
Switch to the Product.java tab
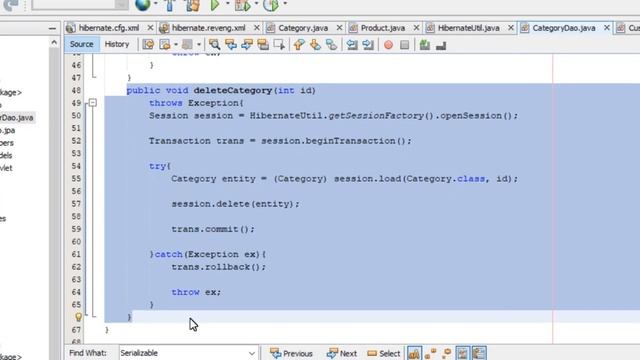click(383, 28)
